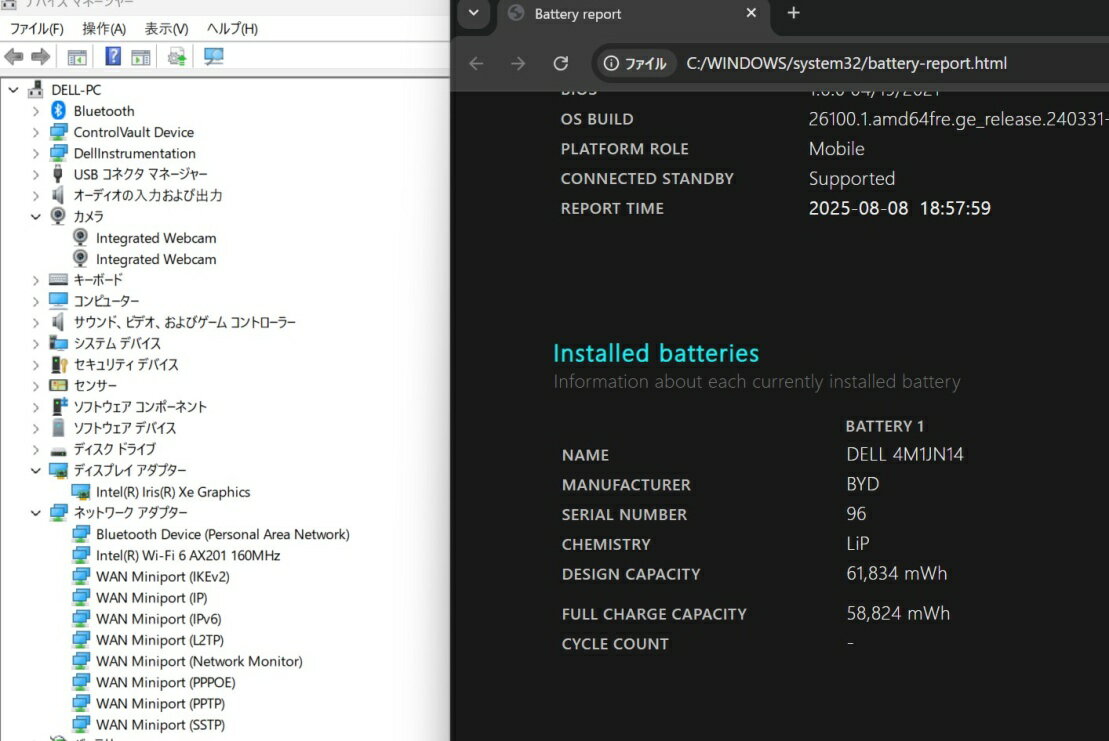Click the Bluetooth category icon
The width and height of the screenshot is (1109, 741).
coord(59,111)
